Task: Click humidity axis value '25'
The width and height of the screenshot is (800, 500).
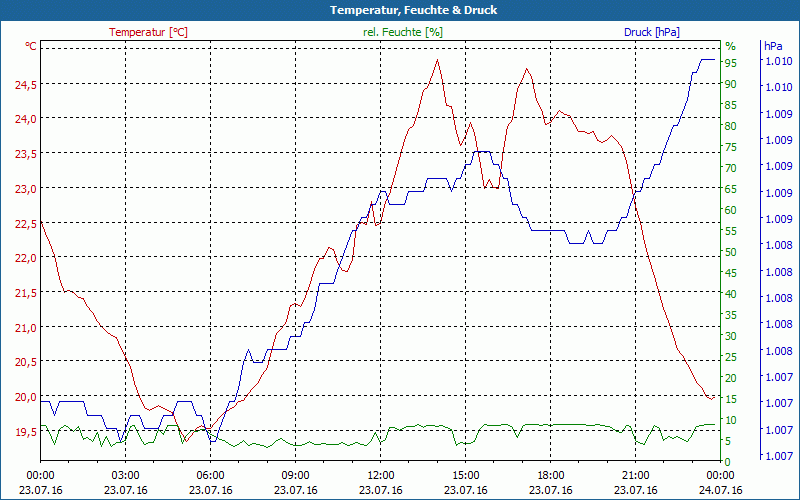Action: tap(731, 357)
